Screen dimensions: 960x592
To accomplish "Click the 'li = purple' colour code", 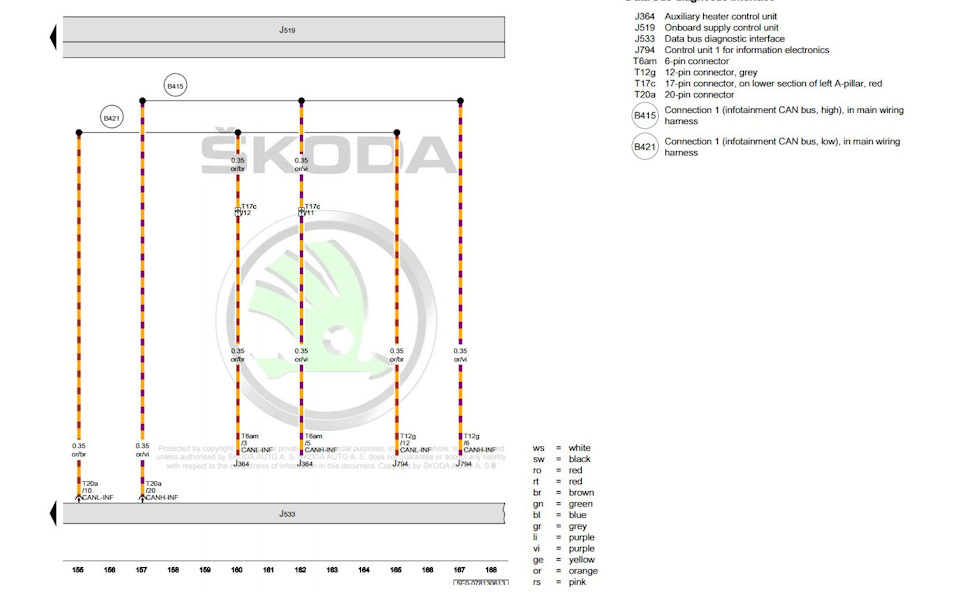I will pyautogui.click(x=563, y=538).
